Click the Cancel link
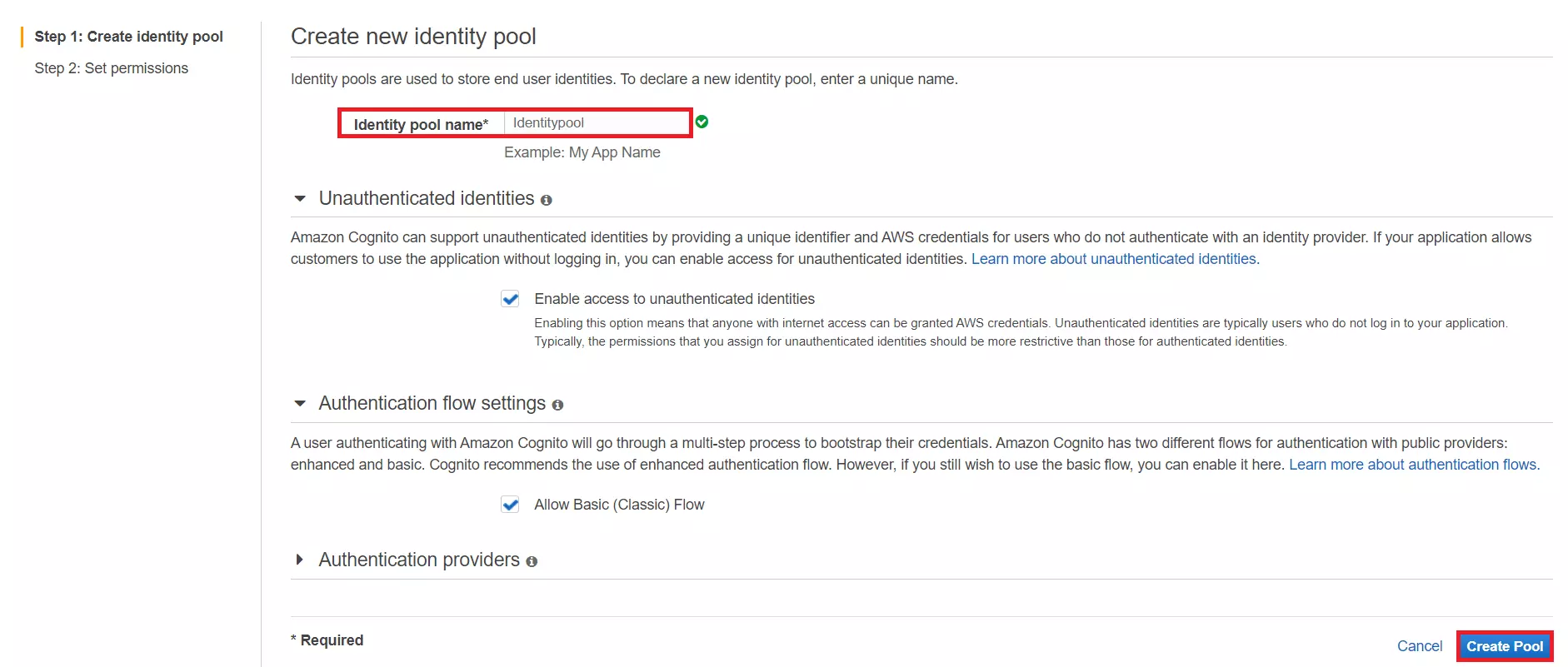This screenshot has height=667, width=1568. pos(1420,646)
